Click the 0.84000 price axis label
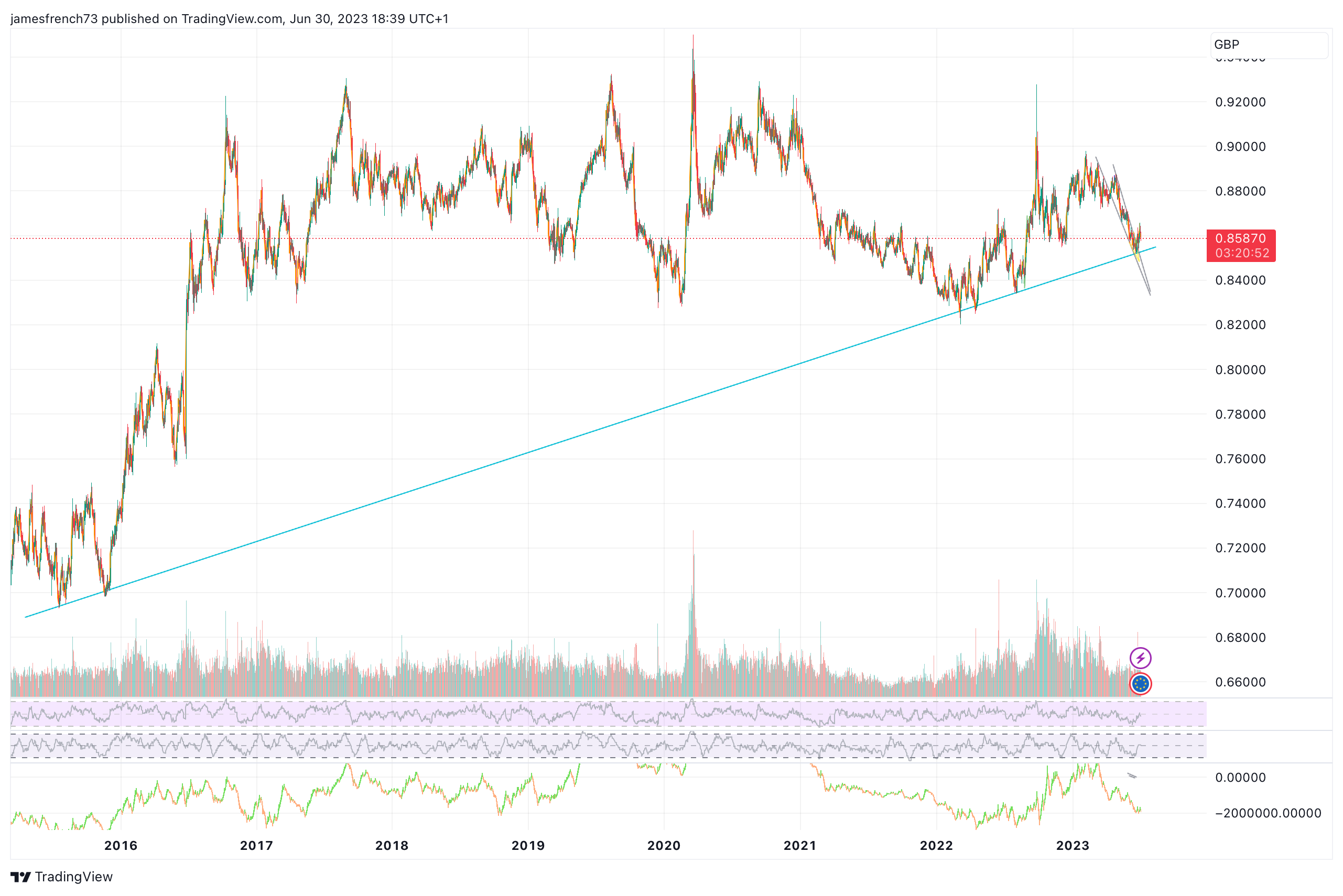Image resolution: width=1343 pixels, height=896 pixels. coord(1240,280)
